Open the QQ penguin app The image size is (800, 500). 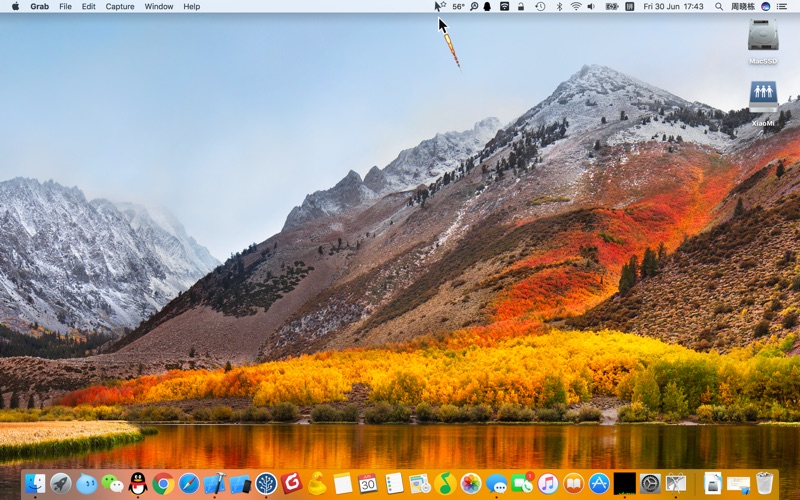(138, 484)
